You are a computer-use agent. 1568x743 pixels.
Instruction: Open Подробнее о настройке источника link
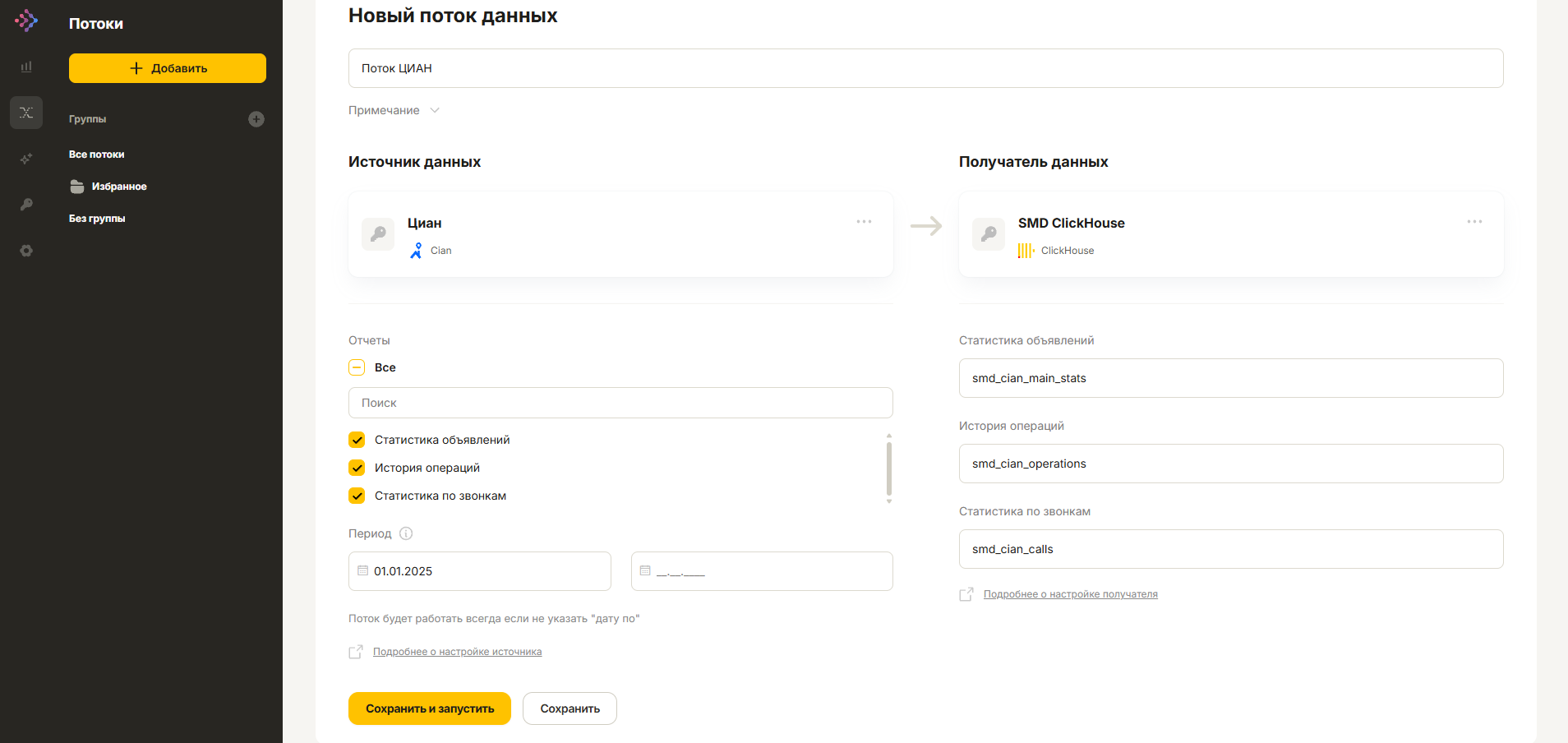click(457, 652)
